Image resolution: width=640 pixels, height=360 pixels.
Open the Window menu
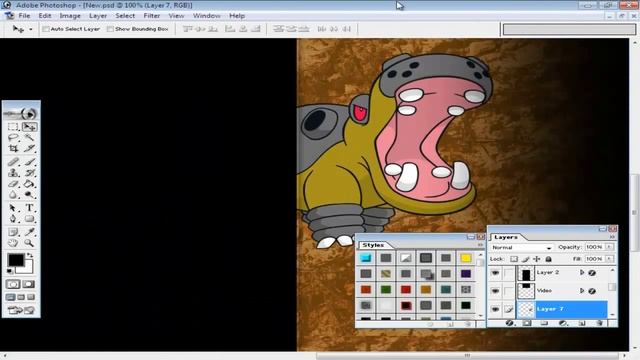[207, 16]
